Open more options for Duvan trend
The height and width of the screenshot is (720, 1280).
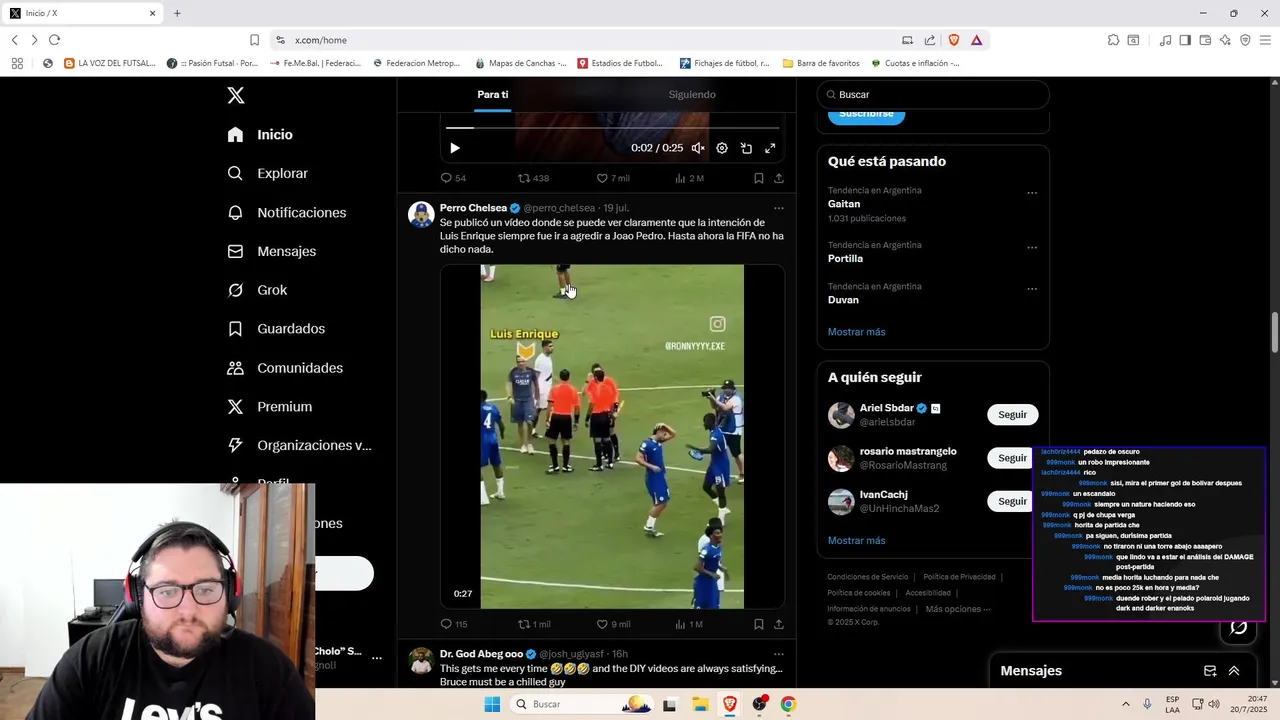coord(1032,289)
